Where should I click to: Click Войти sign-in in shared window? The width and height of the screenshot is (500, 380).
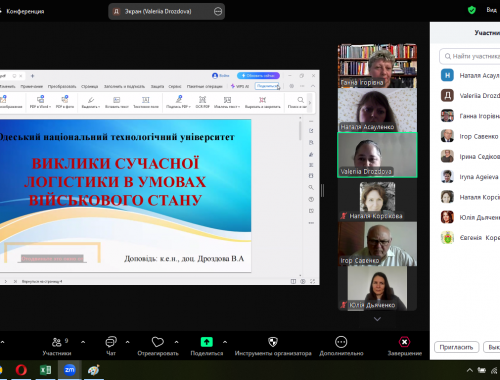point(221,76)
